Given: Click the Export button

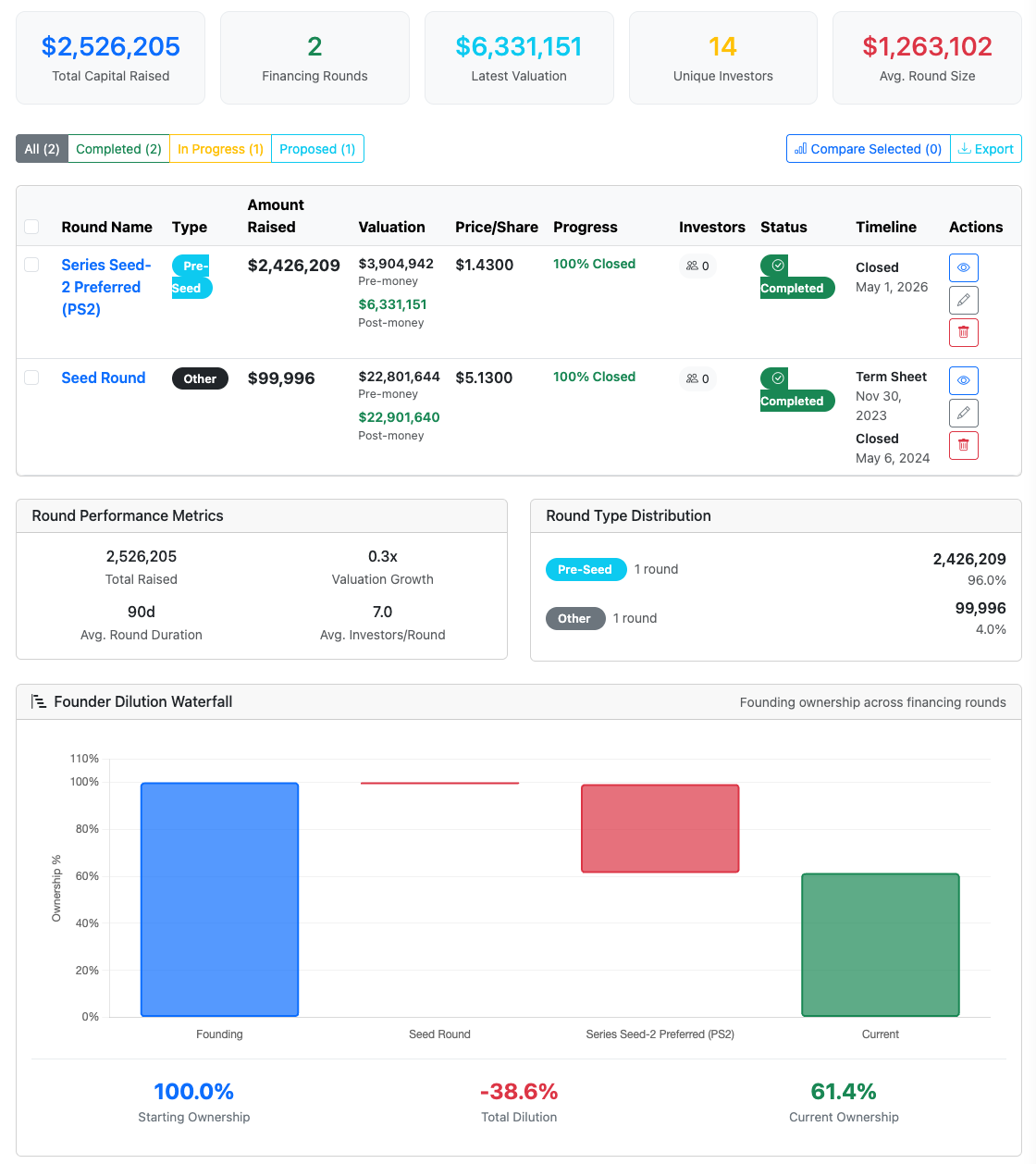Looking at the screenshot, I should click(986, 148).
